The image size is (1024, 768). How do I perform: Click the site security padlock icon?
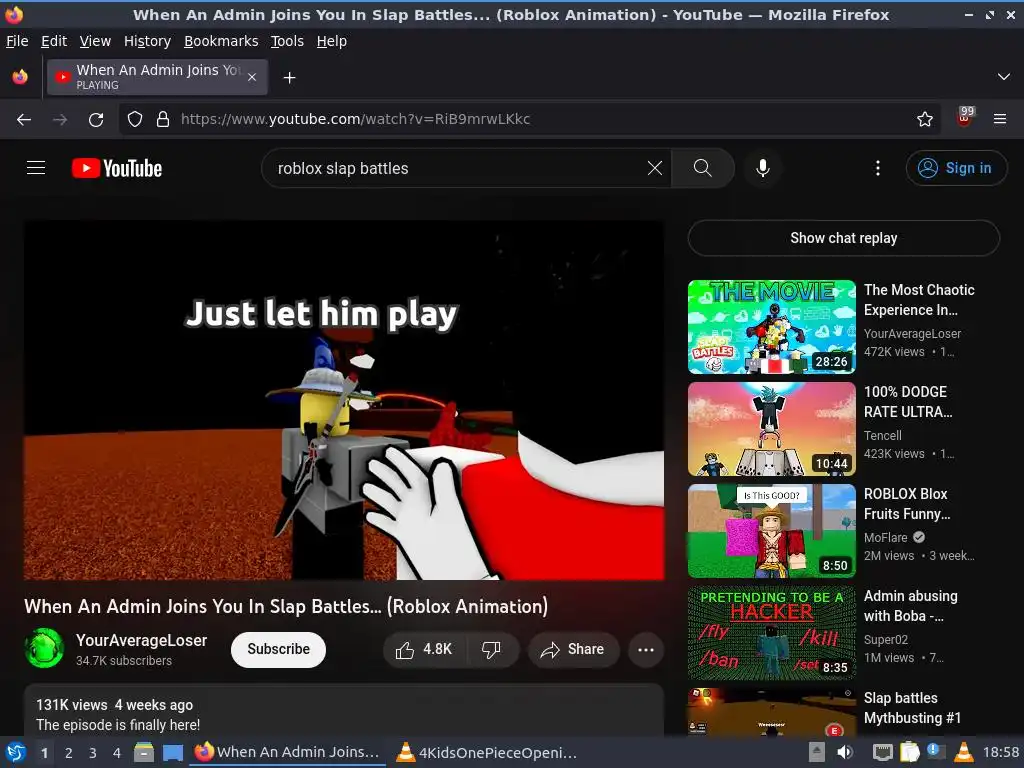(x=163, y=119)
